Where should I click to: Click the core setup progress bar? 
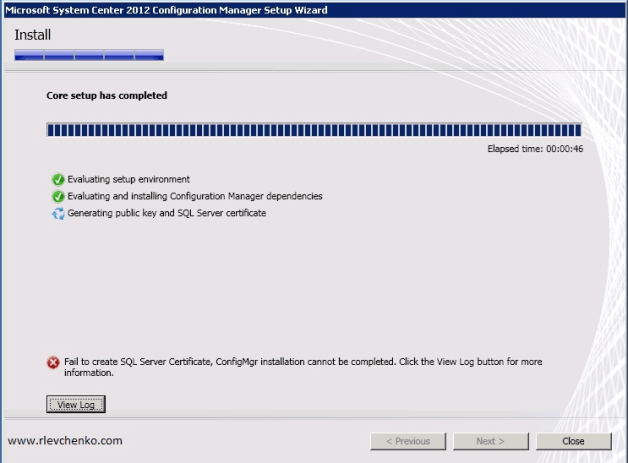click(x=314, y=130)
